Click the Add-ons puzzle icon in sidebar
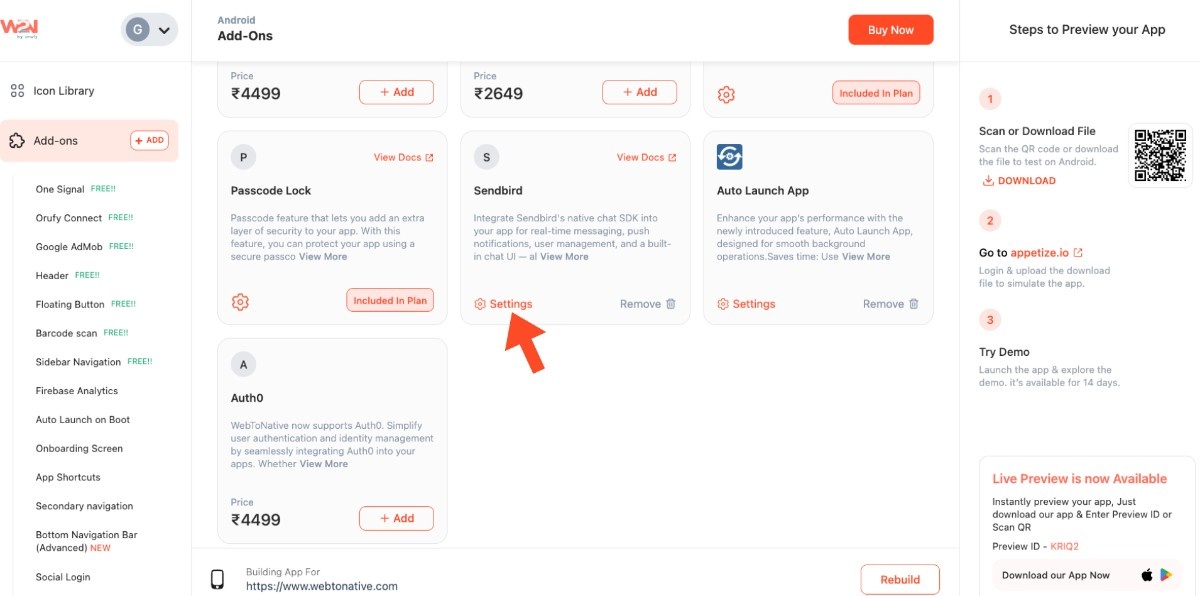 point(17,141)
